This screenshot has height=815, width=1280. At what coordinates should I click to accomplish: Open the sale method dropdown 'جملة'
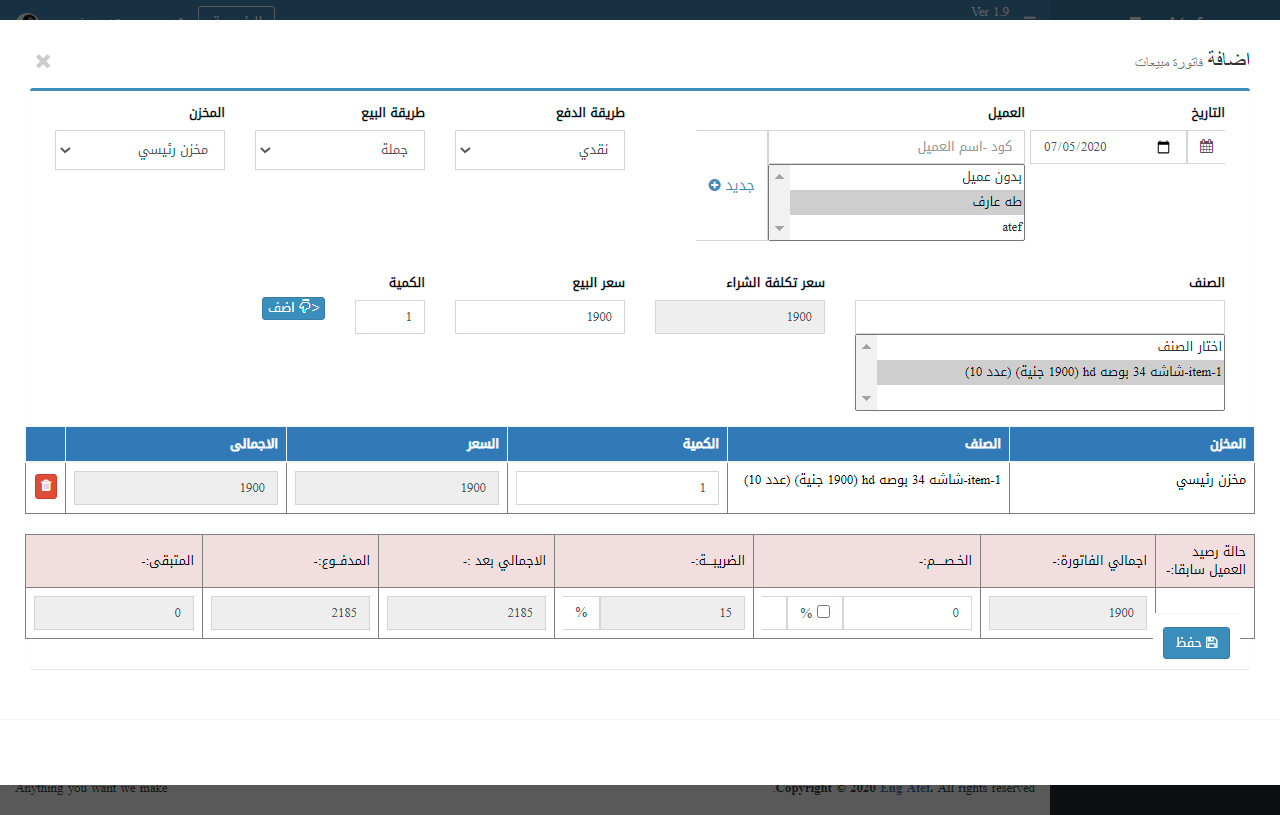[x=340, y=150]
